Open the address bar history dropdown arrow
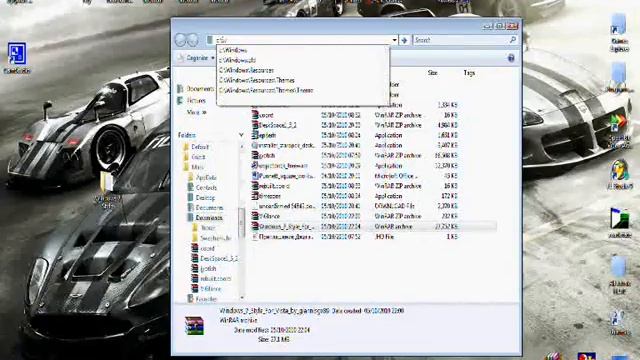The width and height of the screenshot is (640, 360). click(x=394, y=40)
